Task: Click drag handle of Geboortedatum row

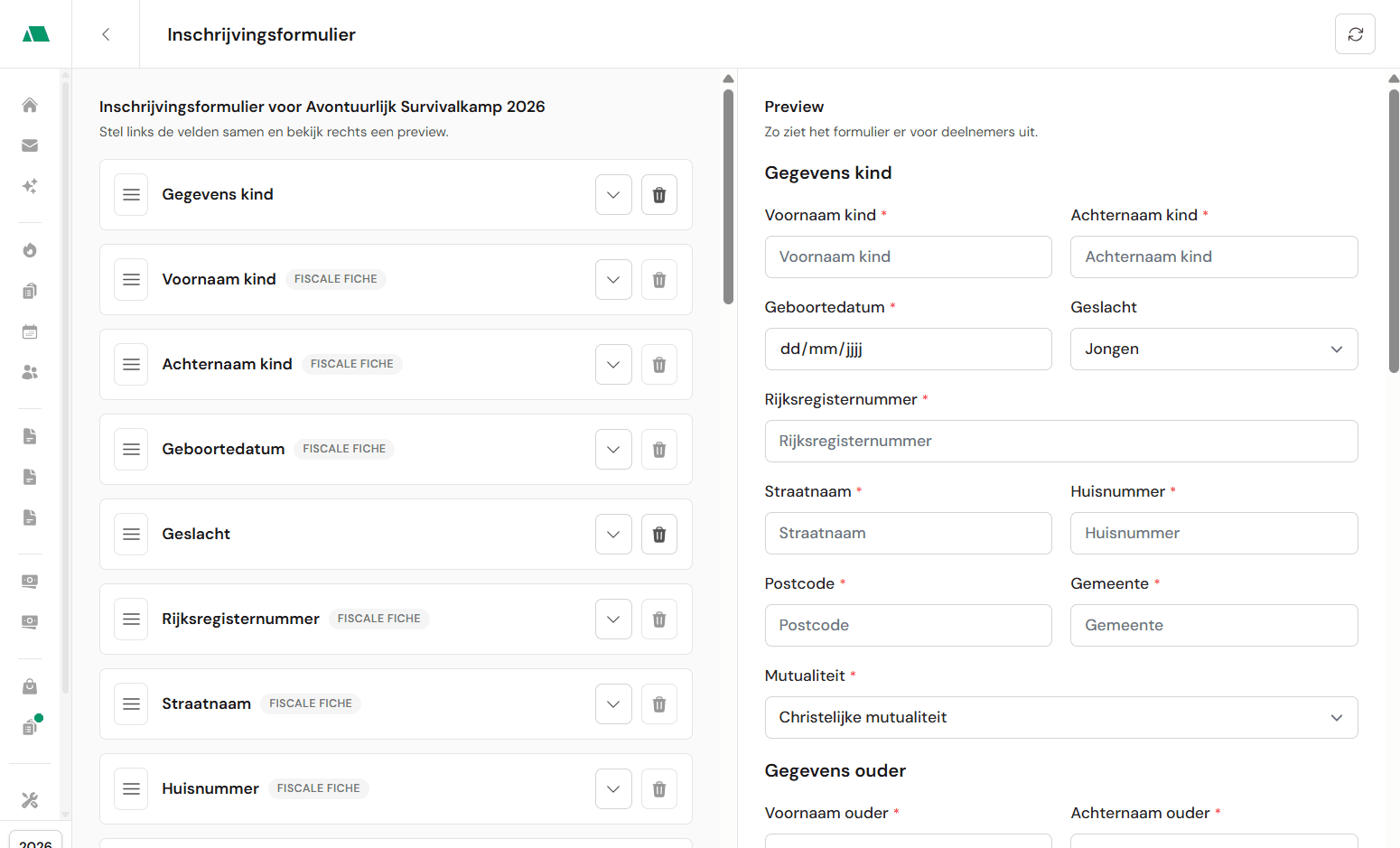Action: [x=131, y=450]
